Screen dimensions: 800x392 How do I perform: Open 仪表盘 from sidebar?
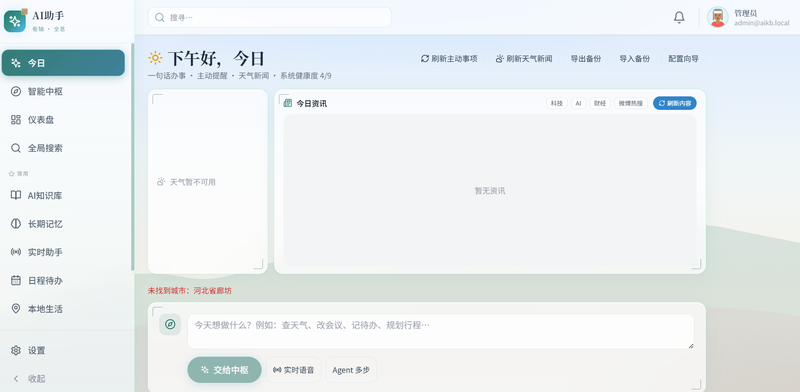click(63, 119)
